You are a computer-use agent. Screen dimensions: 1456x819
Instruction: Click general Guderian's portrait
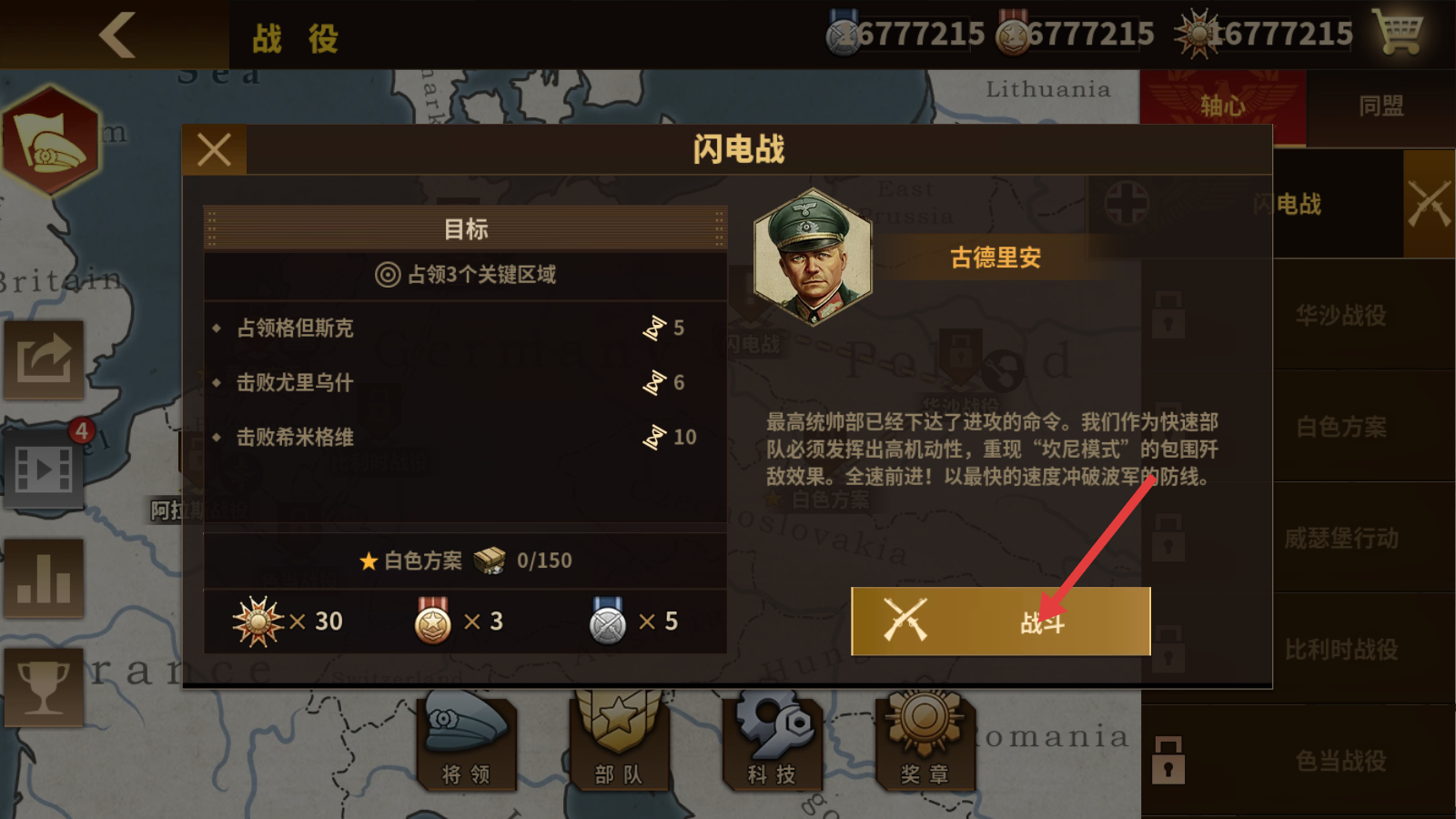pyautogui.click(x=813, y=258)
